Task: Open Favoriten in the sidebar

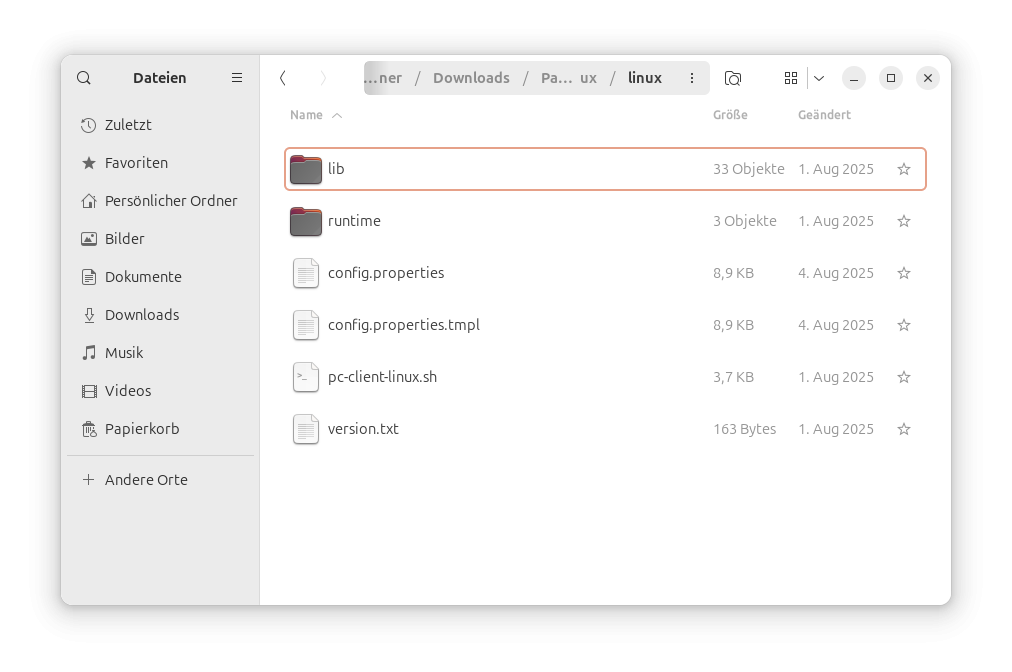Action: pos(160,163)
